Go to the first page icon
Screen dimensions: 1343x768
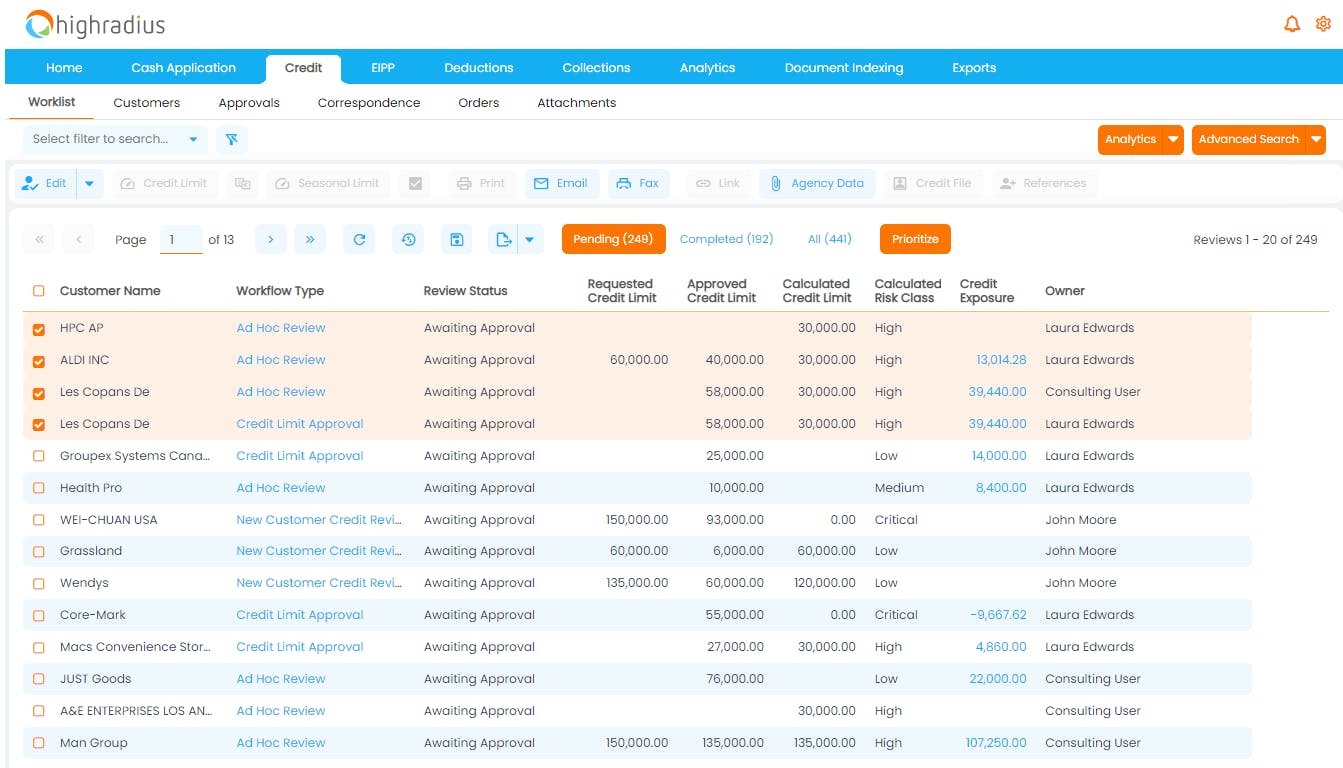pyautogui.click(x=39, y=239)
